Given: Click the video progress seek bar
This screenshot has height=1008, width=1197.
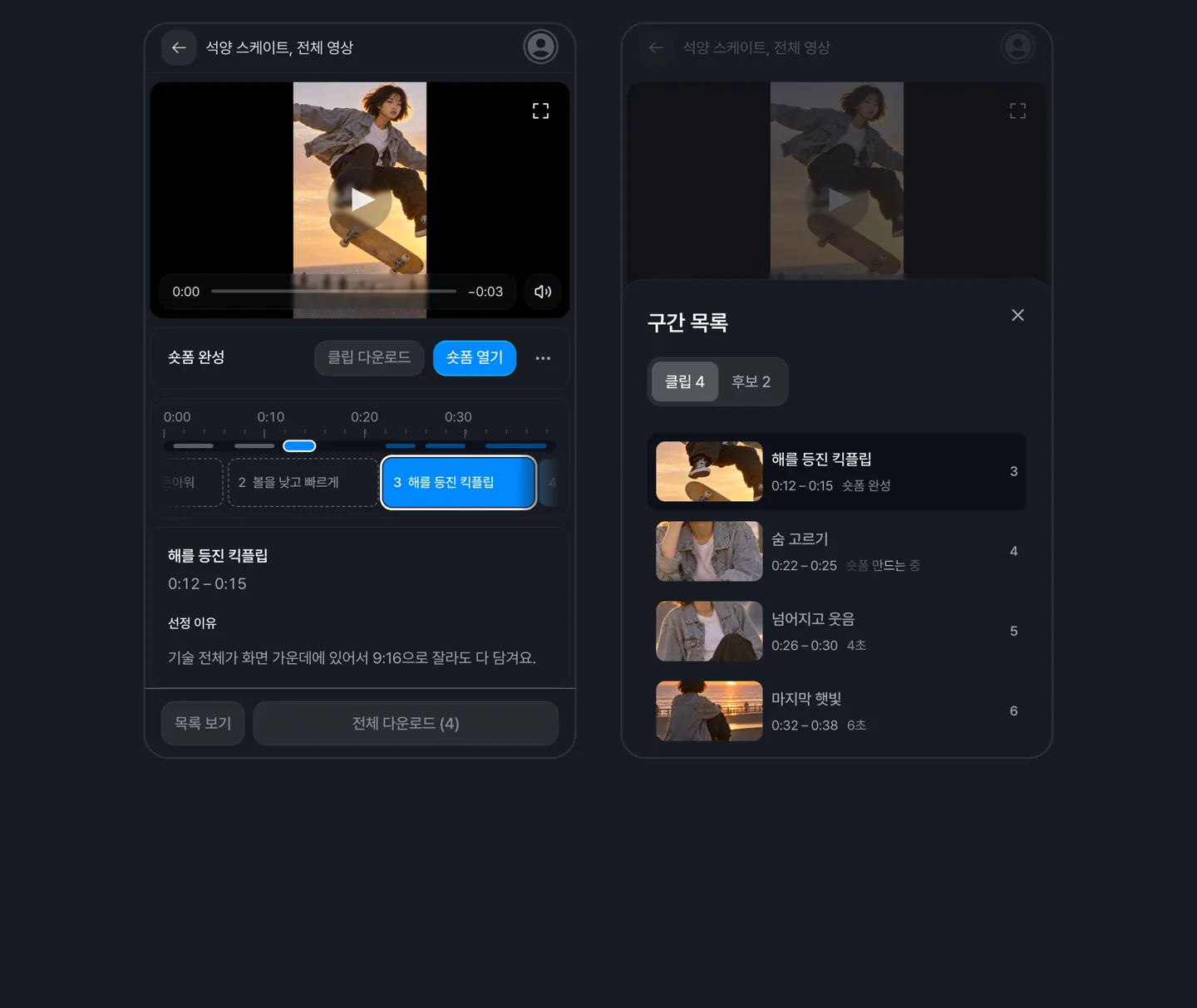Looking at the screenshot, I should [333, 291].
